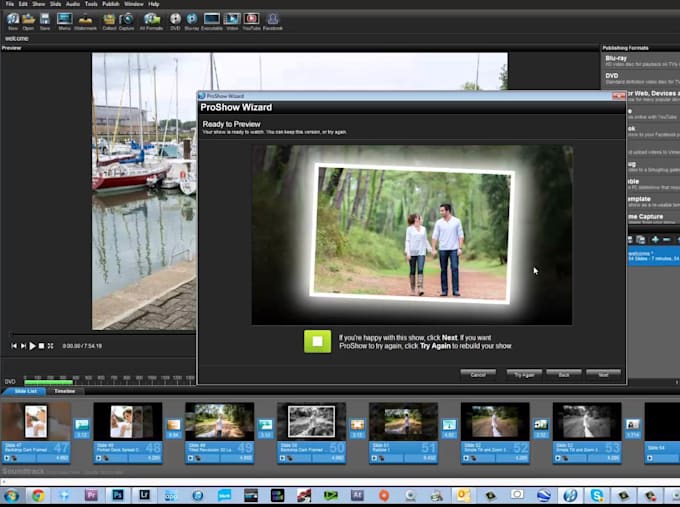680x507 pixels.
Task: Click the Open toolbar icon
Action: point(28,21)
